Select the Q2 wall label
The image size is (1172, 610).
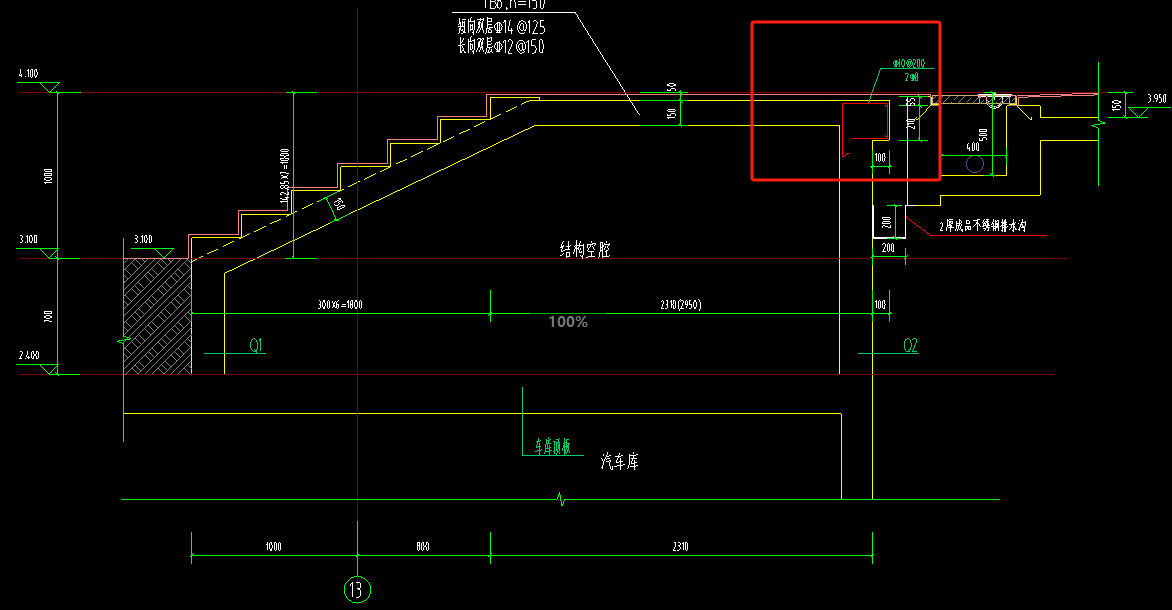[x=910, y=345]
